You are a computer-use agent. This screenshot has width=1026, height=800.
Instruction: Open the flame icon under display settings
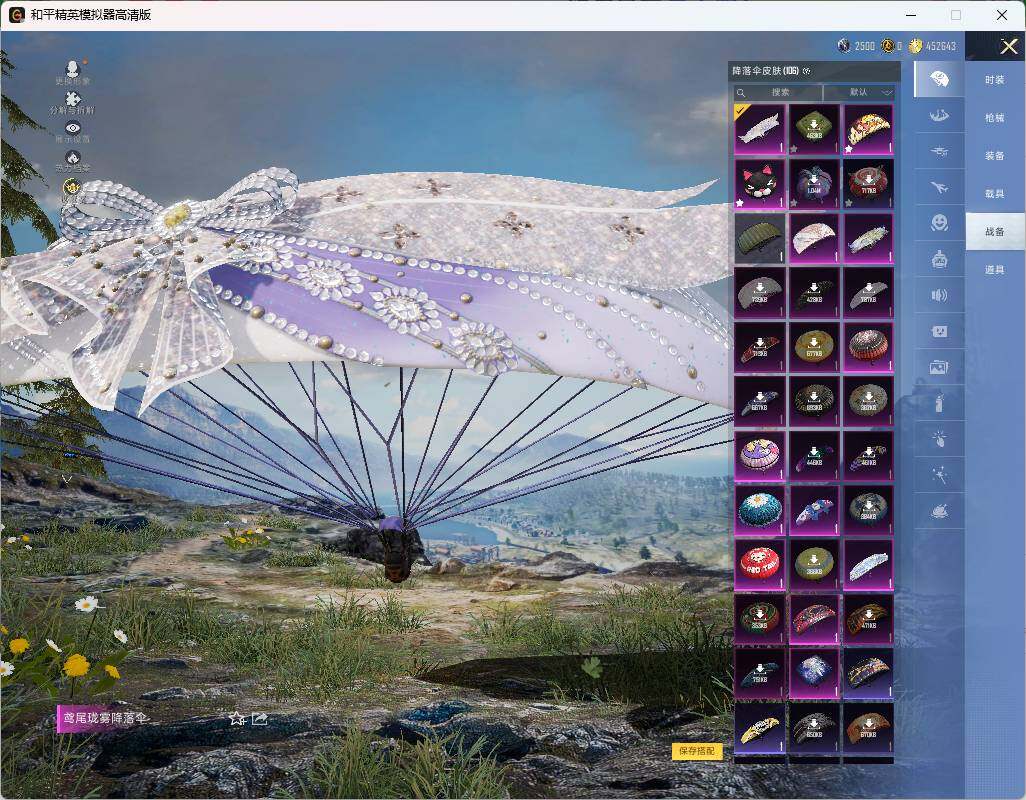coord(73,160)
